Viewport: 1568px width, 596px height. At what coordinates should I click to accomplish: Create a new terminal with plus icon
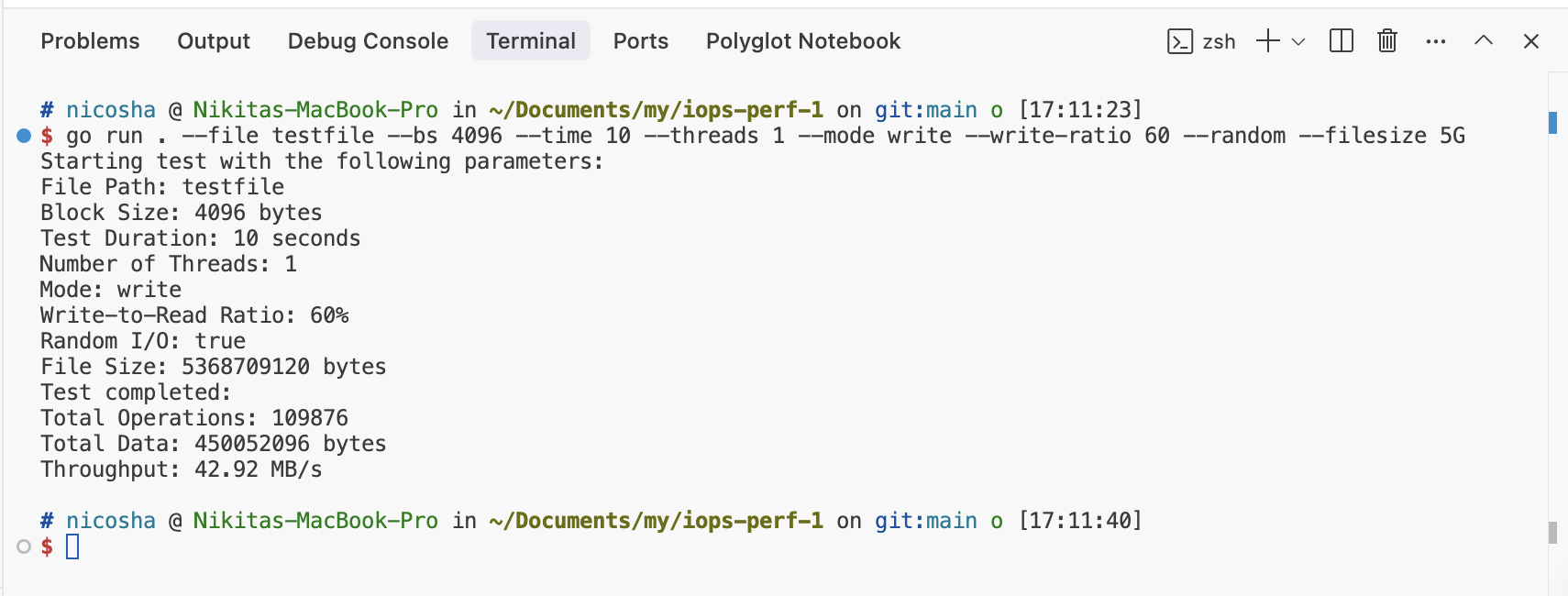1267,41
